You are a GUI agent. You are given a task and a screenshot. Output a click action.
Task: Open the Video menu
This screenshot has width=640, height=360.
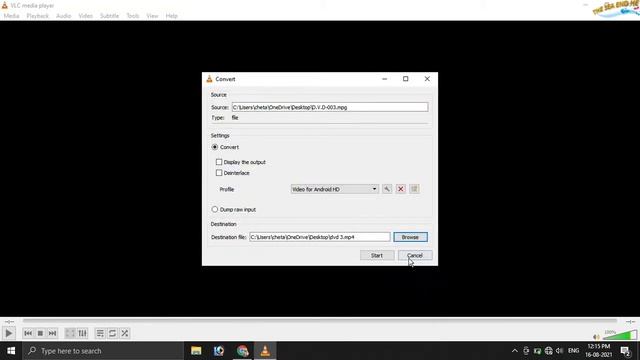tap(85, 16)
